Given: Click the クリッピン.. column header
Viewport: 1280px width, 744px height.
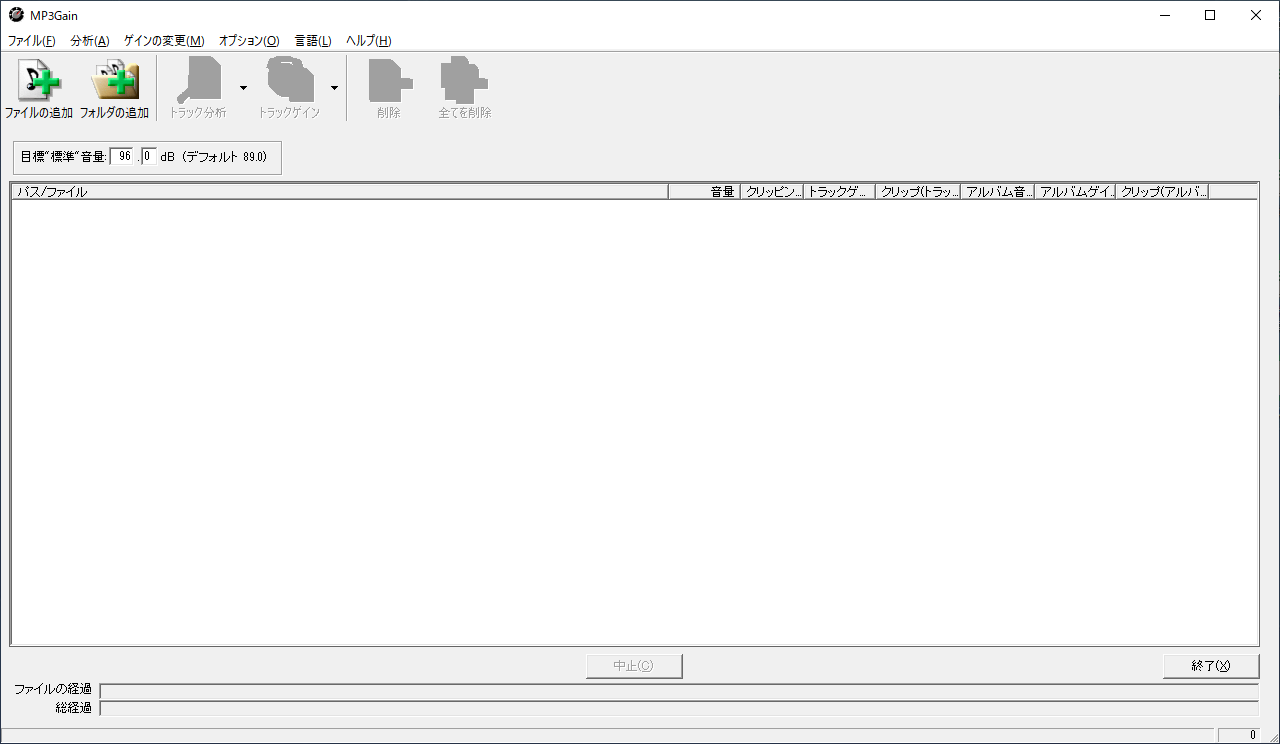Looking at the screenshot, I should tap(771, 192).
